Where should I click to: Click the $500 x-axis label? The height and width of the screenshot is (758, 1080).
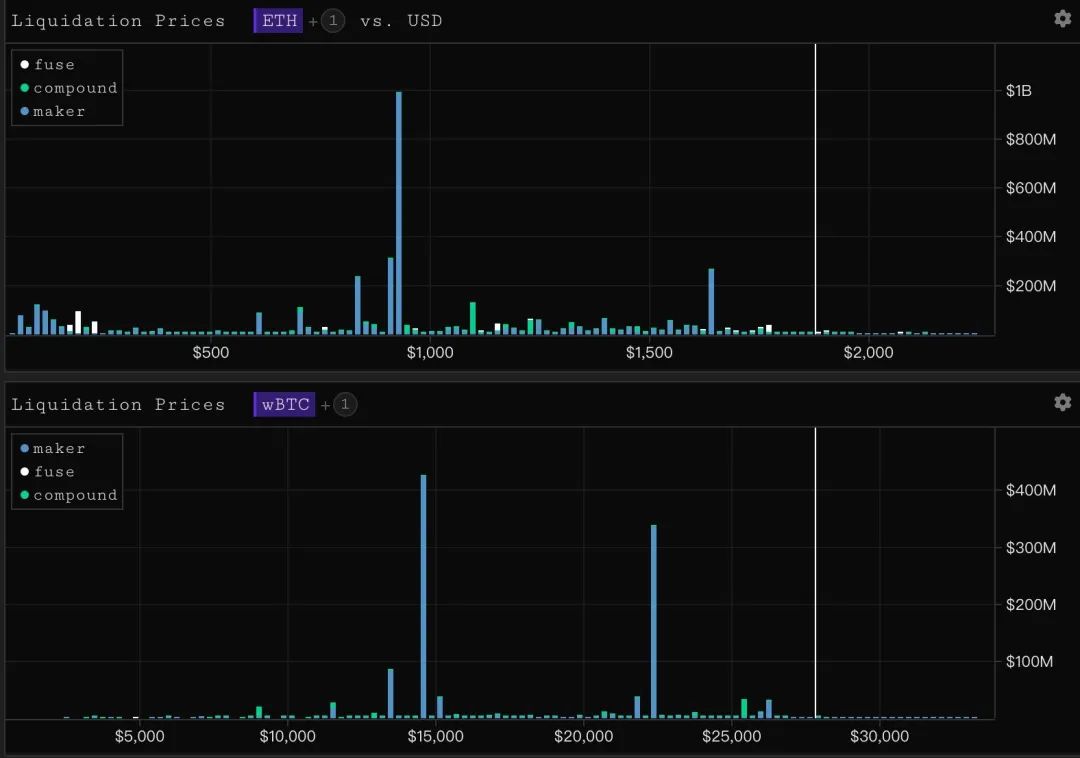211,352
